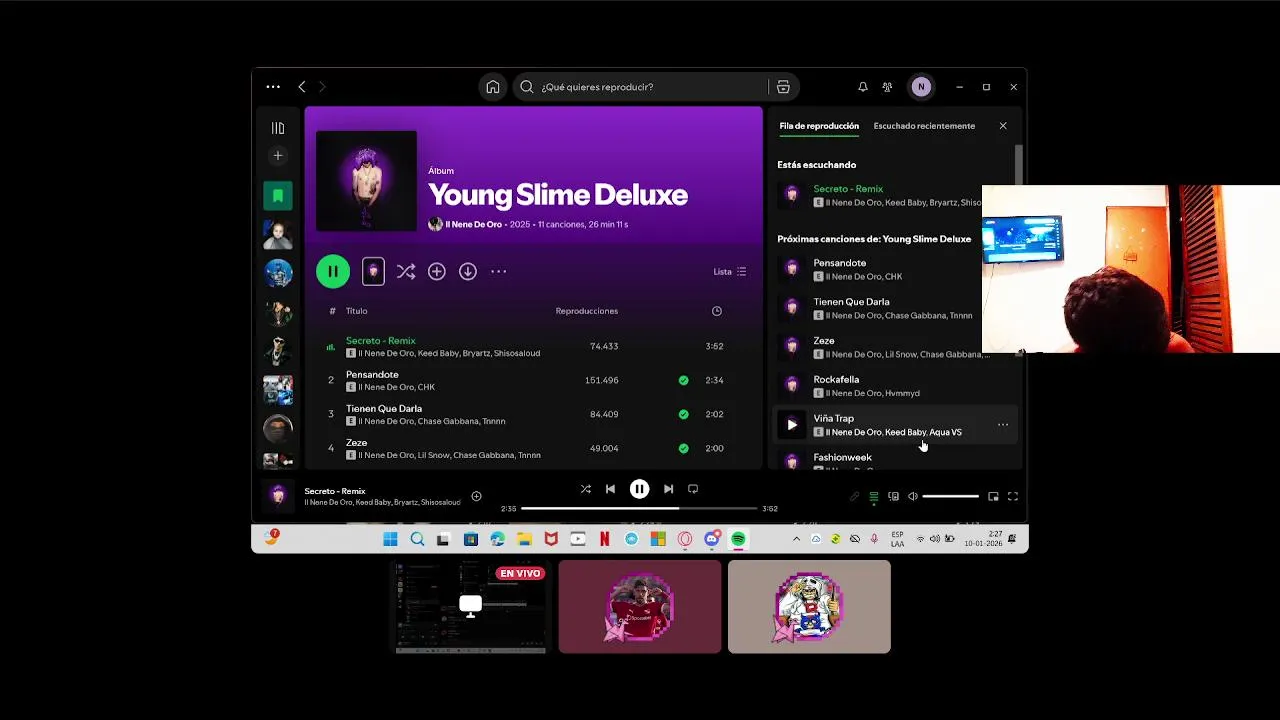
Task: Select track 4 Zeze in the list
Action: click(534, 449)
